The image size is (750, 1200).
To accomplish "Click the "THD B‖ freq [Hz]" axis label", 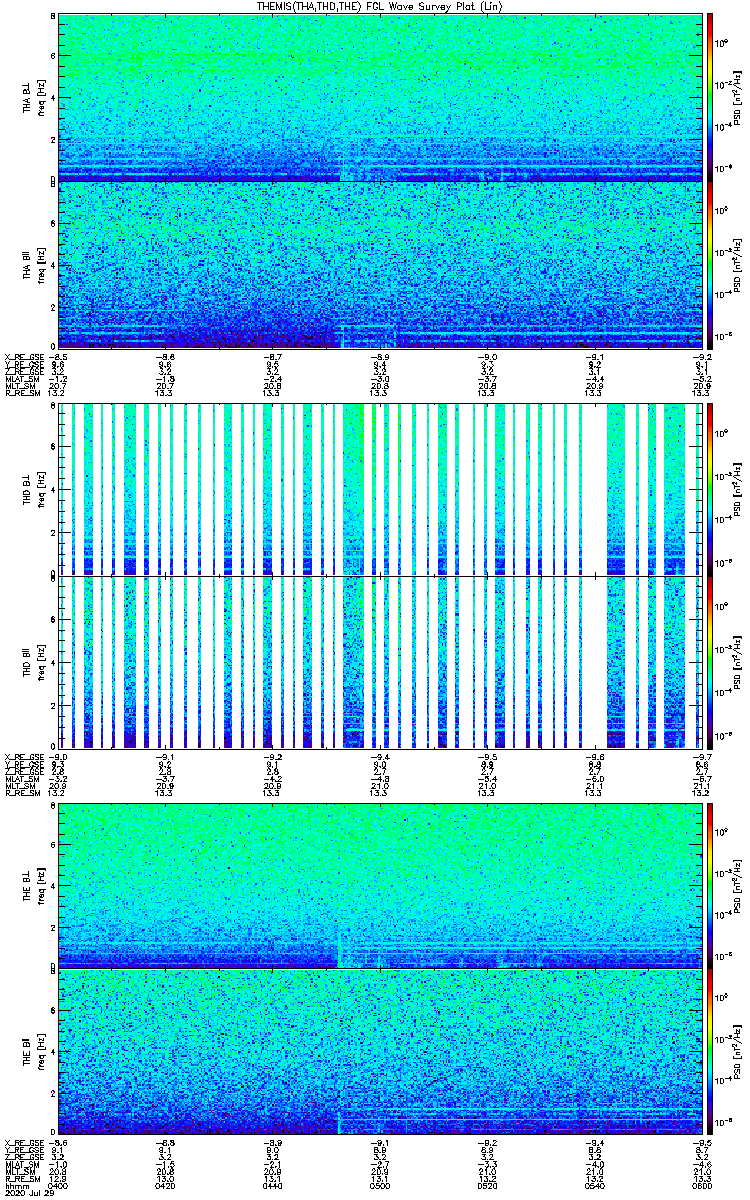I will coord(33,660).
